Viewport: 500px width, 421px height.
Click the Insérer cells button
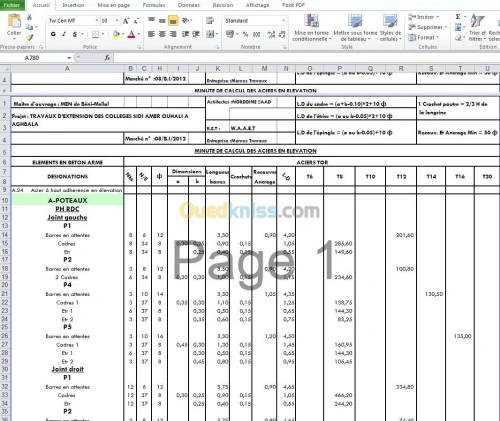click(424, 17)
